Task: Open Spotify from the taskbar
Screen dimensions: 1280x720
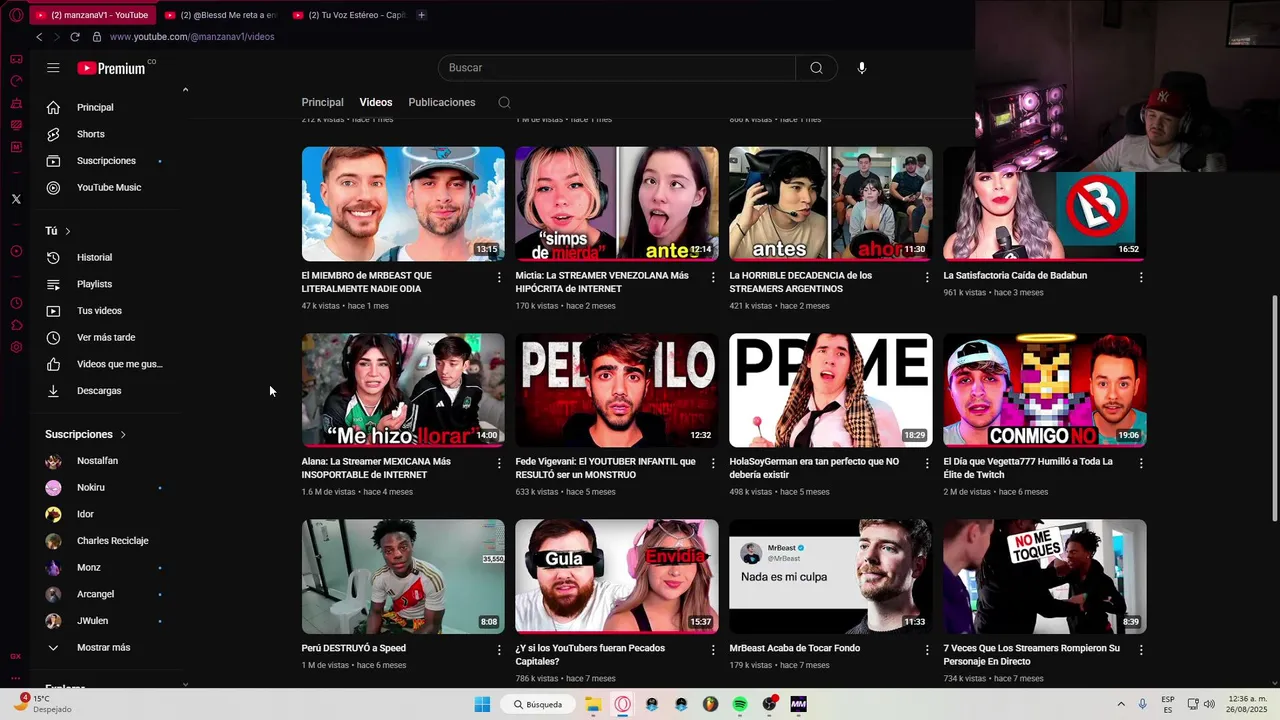Action: pos(740,704)
